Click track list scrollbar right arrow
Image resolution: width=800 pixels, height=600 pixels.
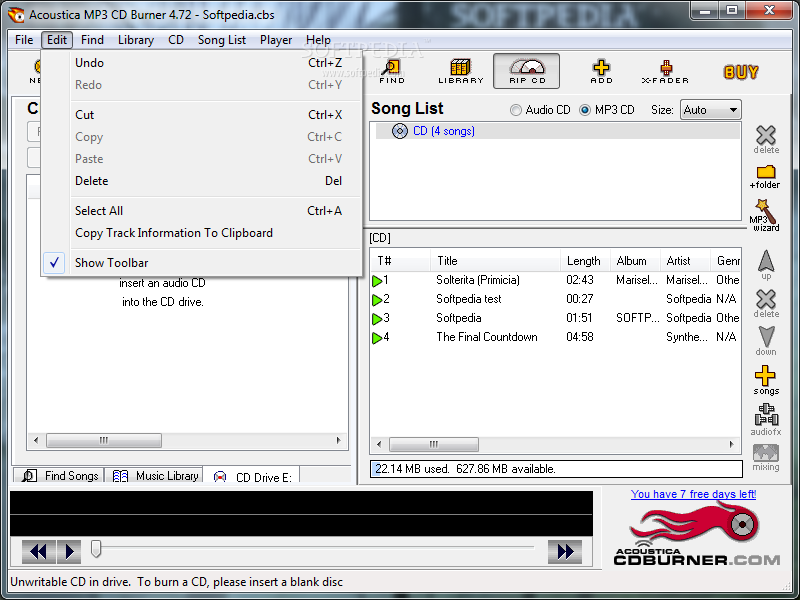pyautogui.click(x=732, y=444)
